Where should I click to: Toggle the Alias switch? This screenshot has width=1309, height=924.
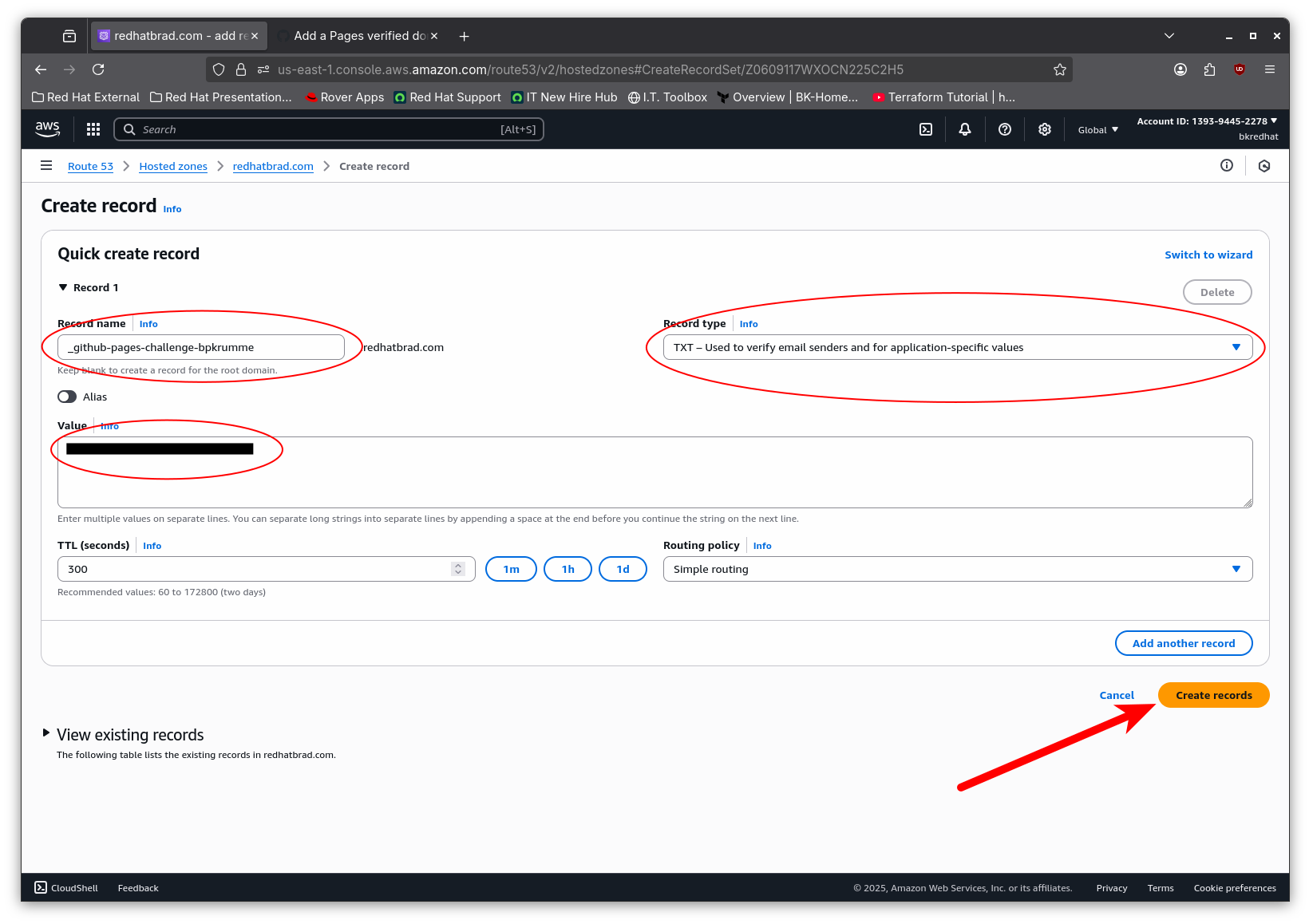click(67, 397)
